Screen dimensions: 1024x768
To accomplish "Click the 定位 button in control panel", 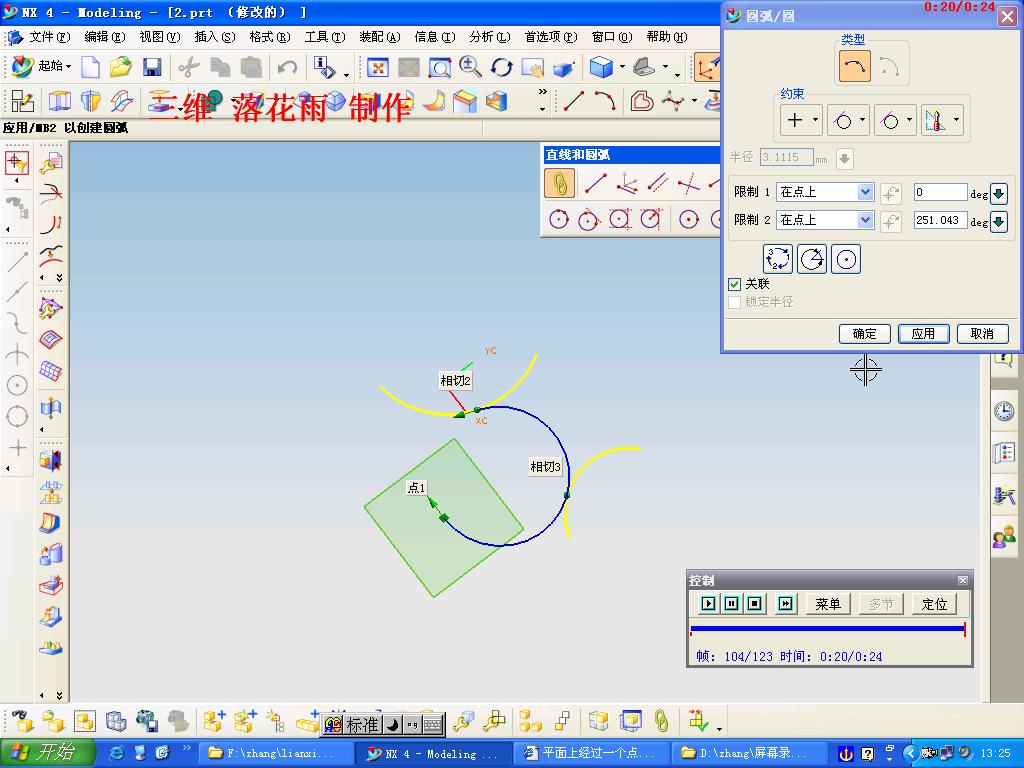I will tap(934, 603).
